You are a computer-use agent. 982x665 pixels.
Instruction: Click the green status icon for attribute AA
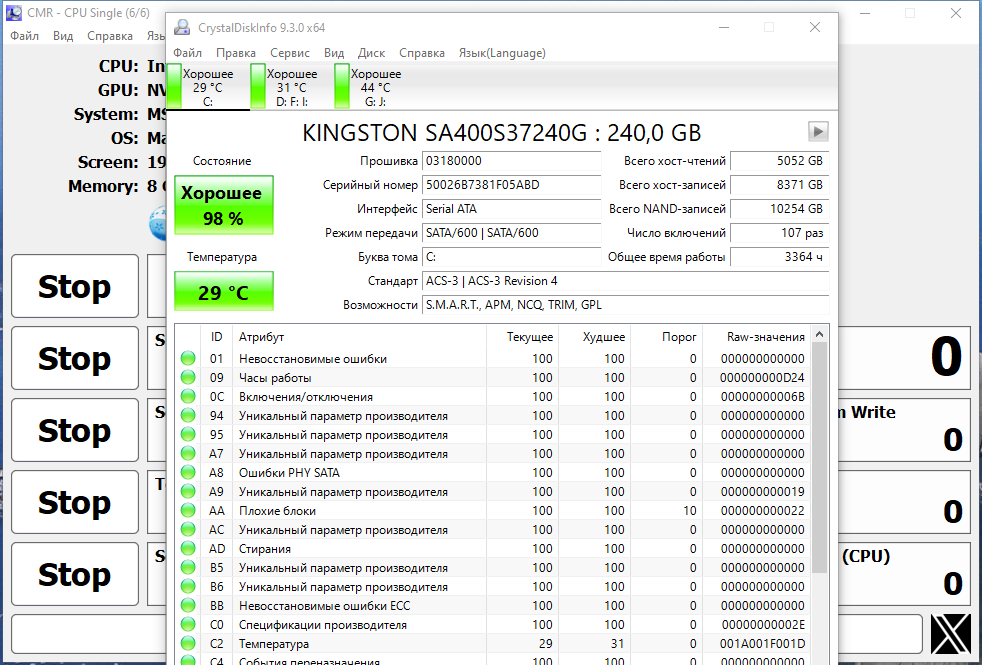click(188, 510)
